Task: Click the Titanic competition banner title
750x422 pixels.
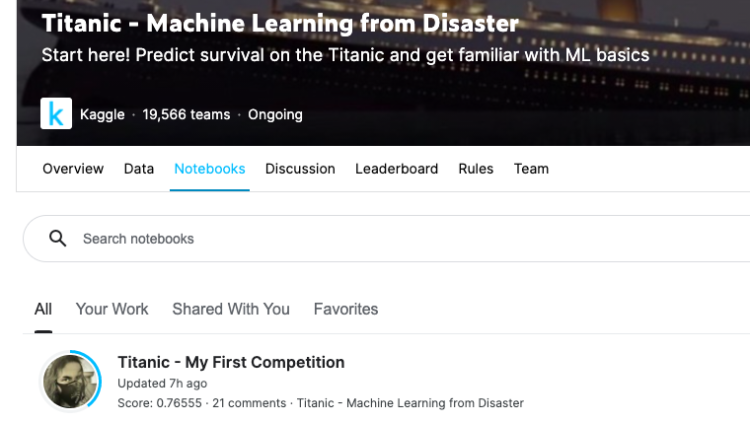Action: tap(280, 23)
